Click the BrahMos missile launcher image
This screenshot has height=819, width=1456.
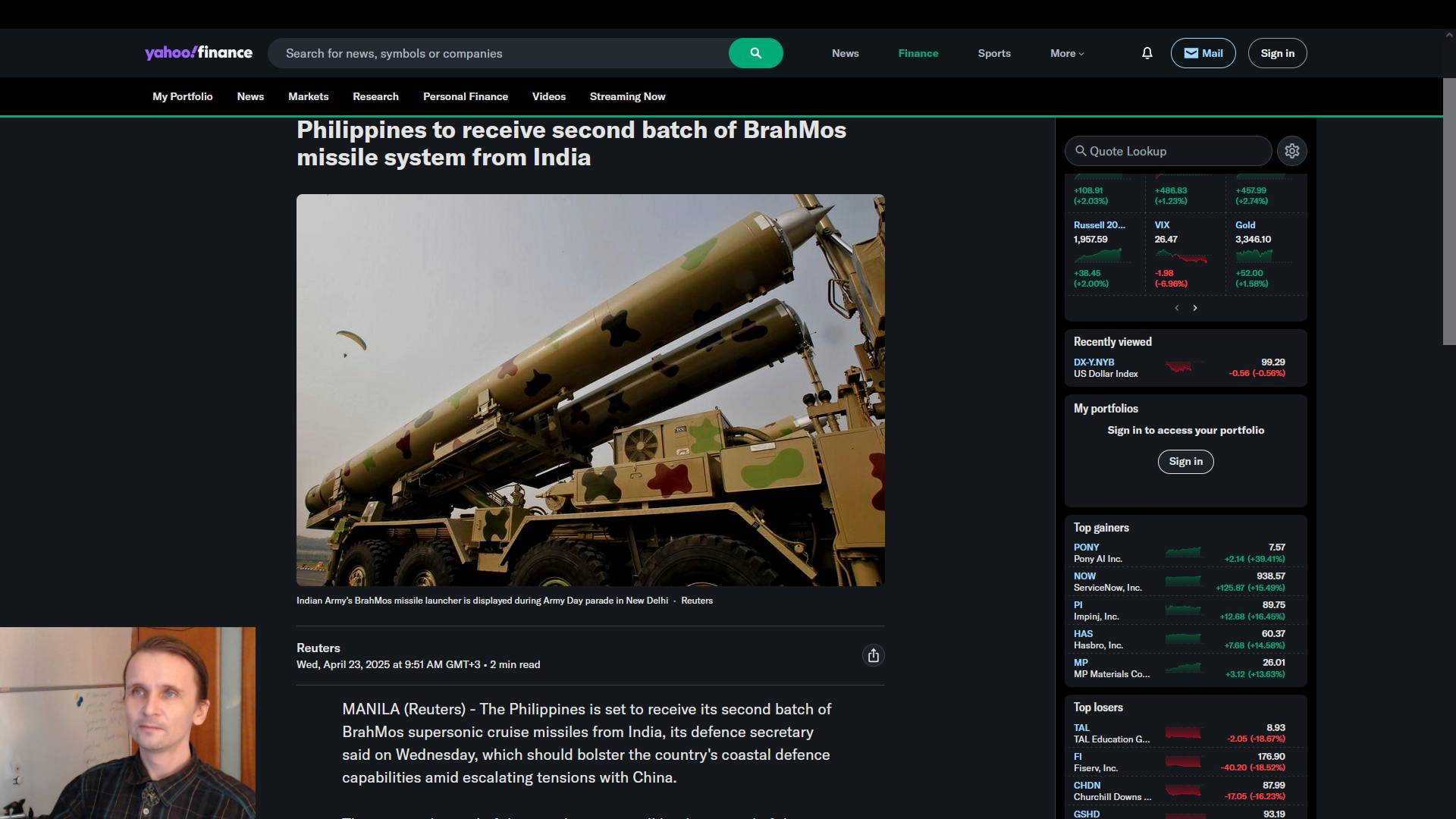(590, 390)
